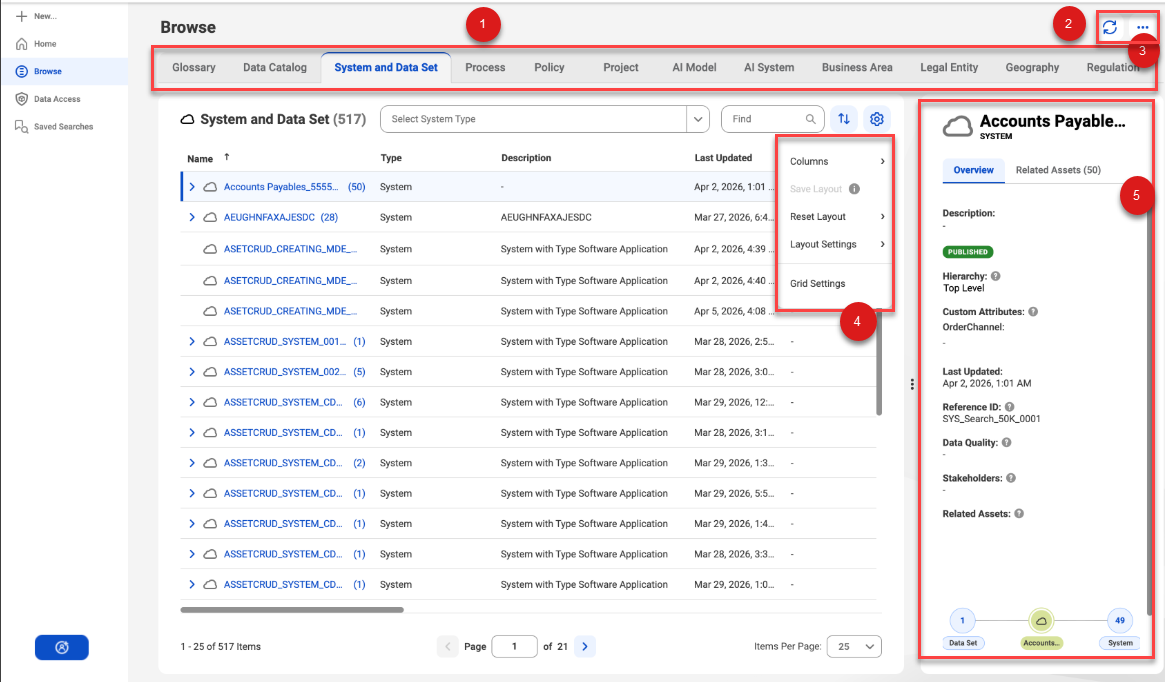Expand the Accounts Payables_5555 row
Viewport: 1165px width, 682px height.
point(192,186)
